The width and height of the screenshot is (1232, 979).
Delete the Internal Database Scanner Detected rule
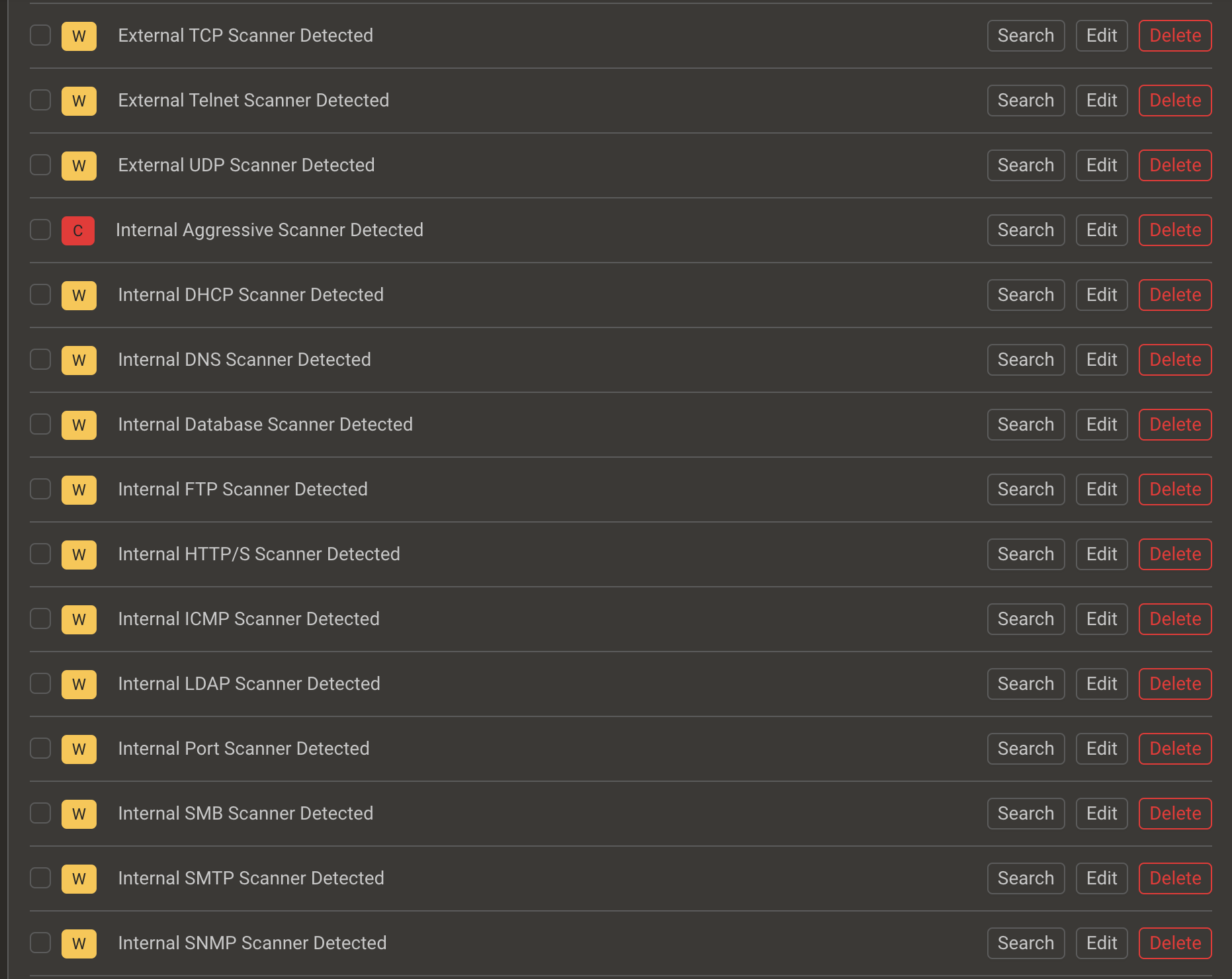[1175, 425]
